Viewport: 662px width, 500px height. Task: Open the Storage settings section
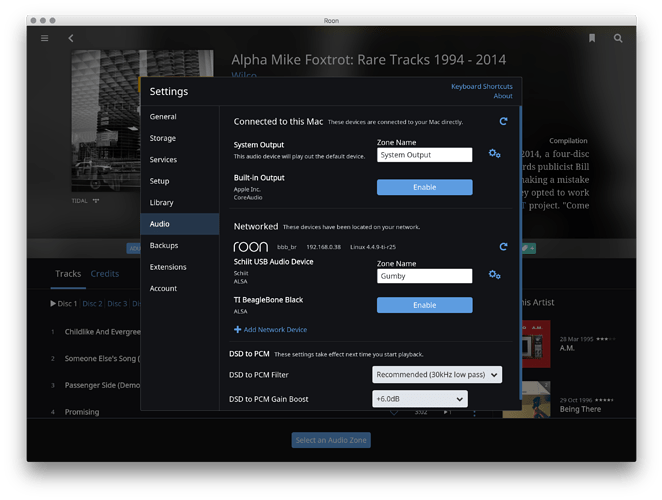[x=180, y=139]
